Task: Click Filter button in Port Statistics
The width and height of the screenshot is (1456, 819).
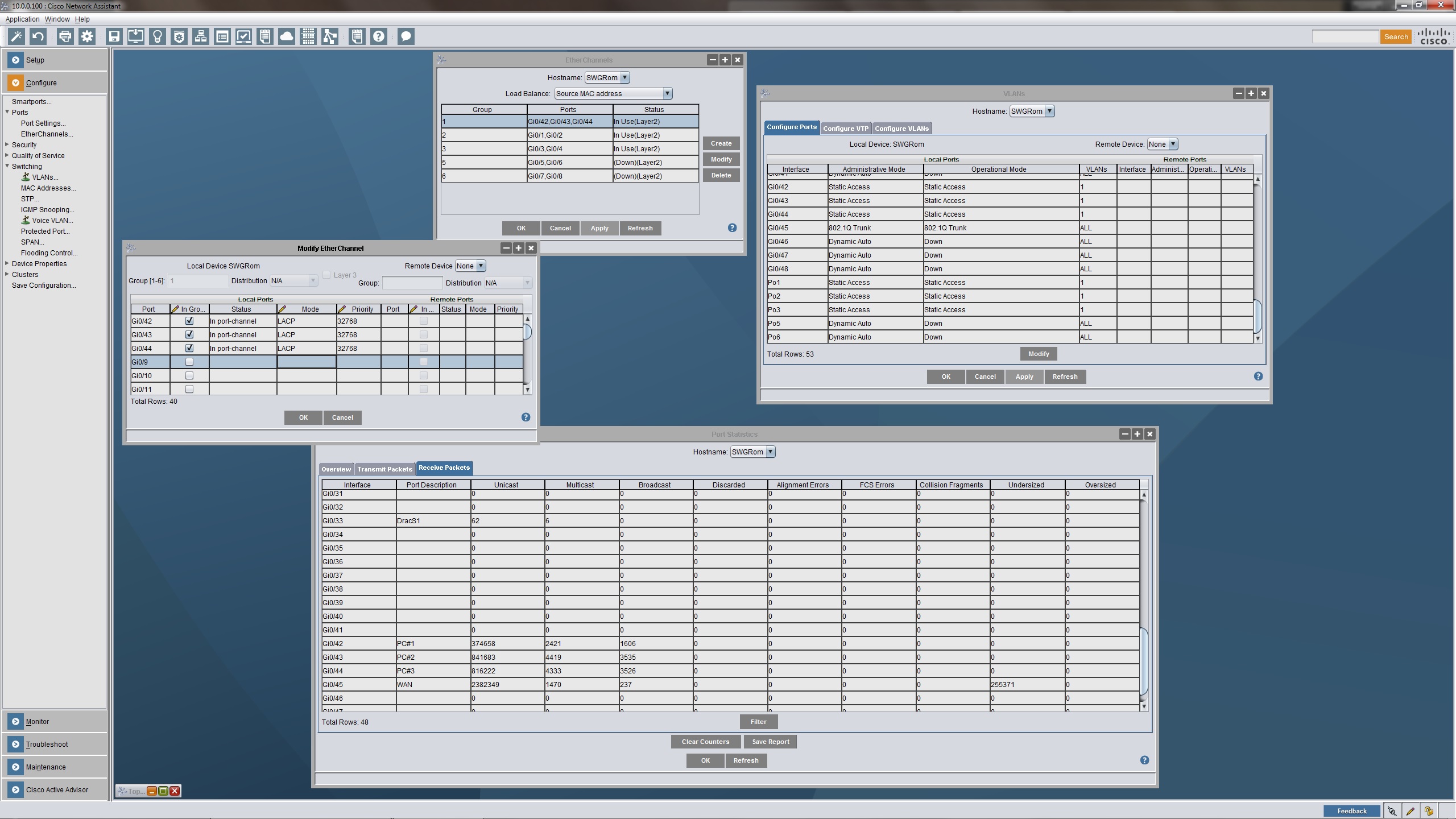Action: pyautogui.click(x=759, y=722)
